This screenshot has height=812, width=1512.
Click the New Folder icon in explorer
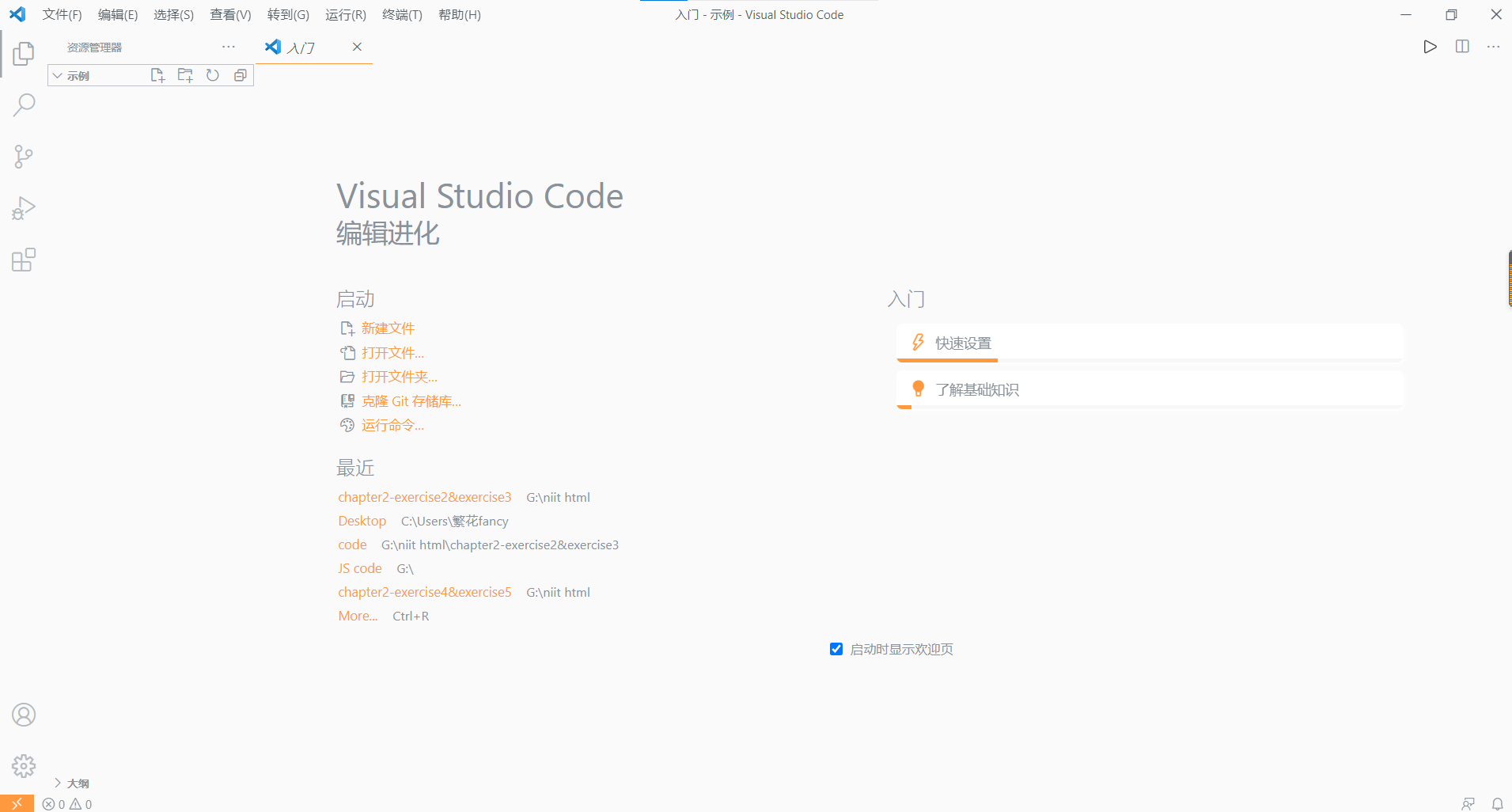tap(185, 75)
